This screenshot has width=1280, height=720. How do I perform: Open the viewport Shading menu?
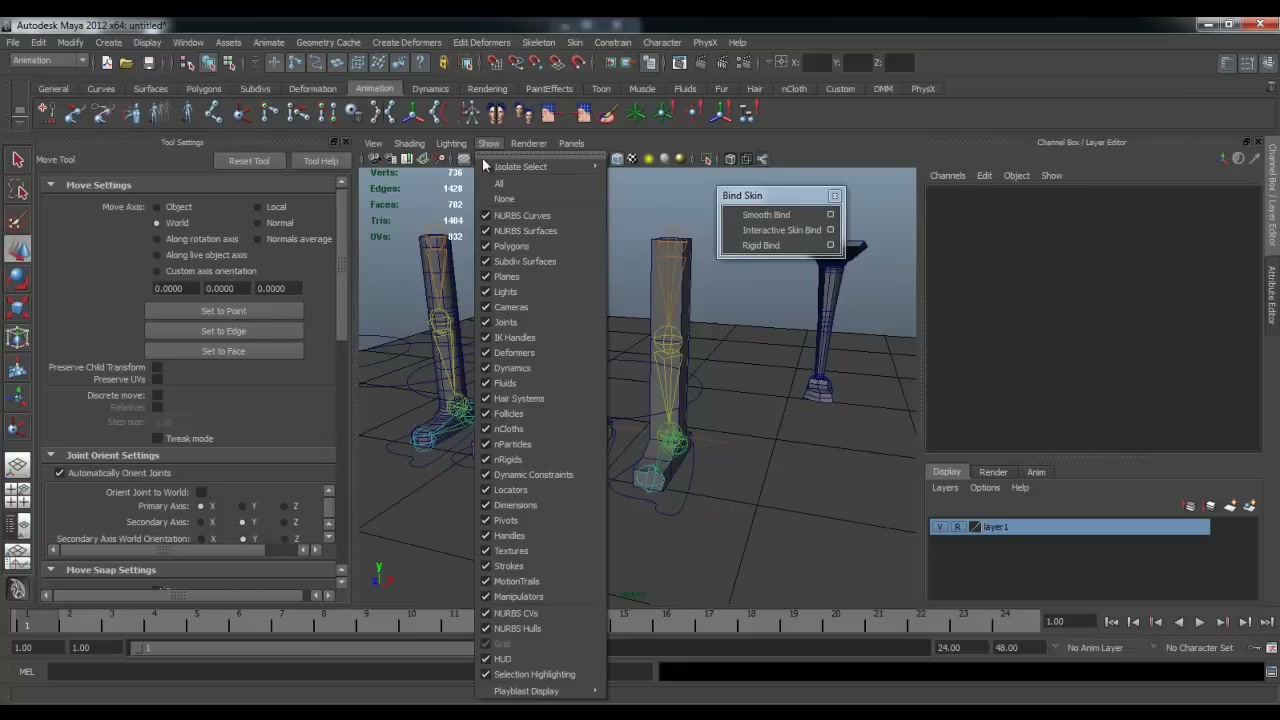point(409,144)
